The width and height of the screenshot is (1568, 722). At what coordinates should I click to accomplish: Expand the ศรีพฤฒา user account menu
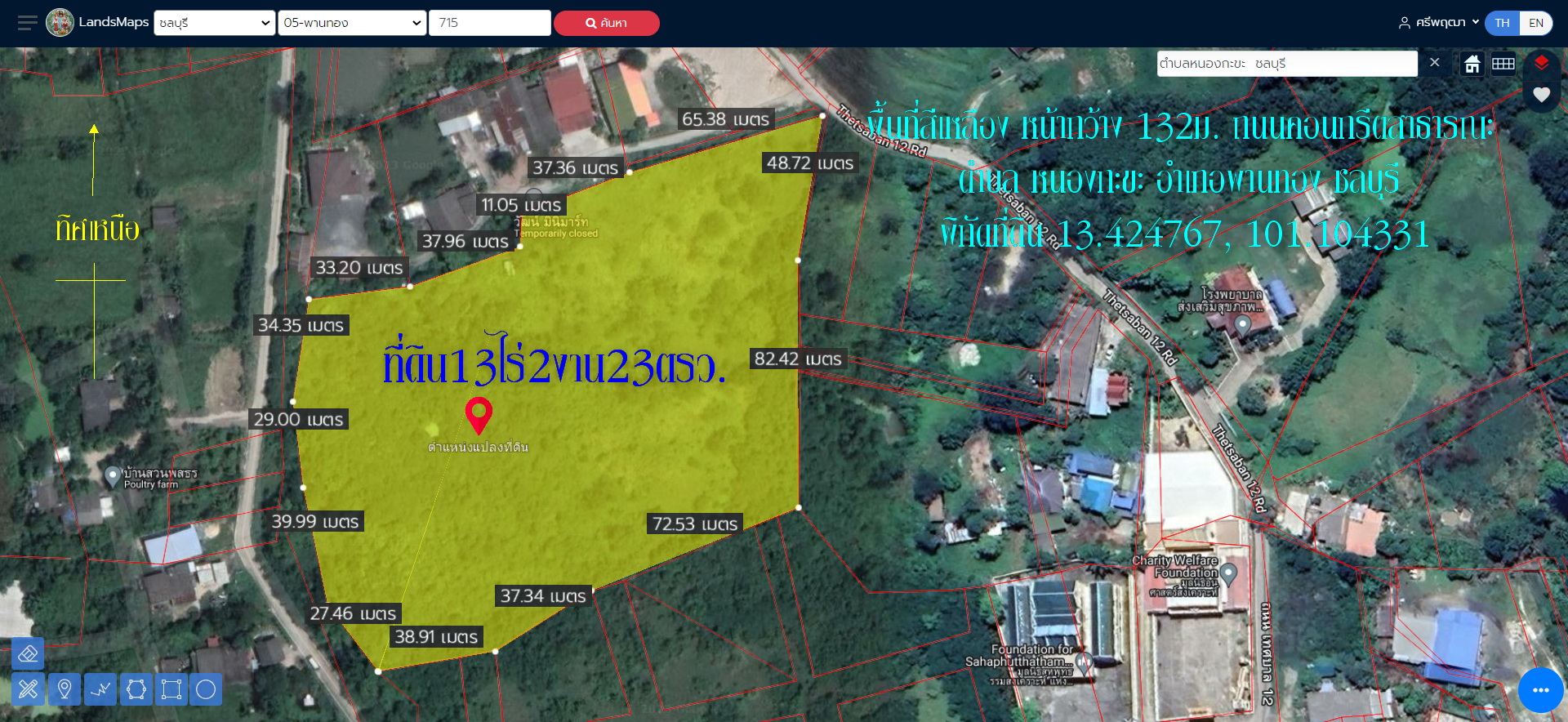coord(1439,23)
